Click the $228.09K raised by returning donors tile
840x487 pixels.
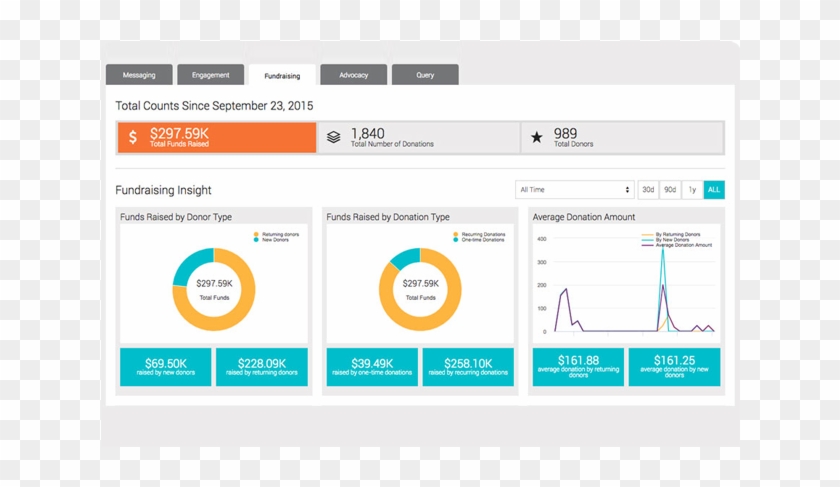[261, 366]
